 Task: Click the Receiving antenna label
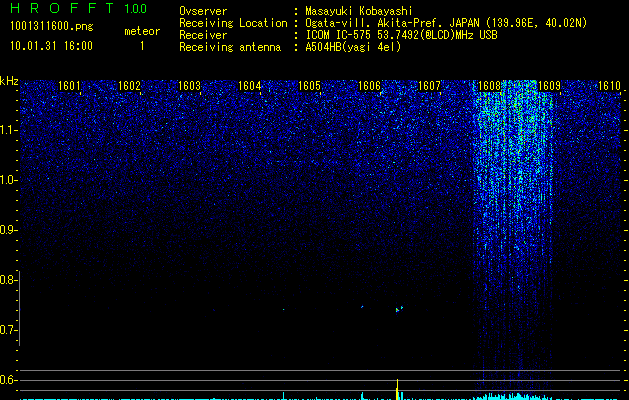230,47
